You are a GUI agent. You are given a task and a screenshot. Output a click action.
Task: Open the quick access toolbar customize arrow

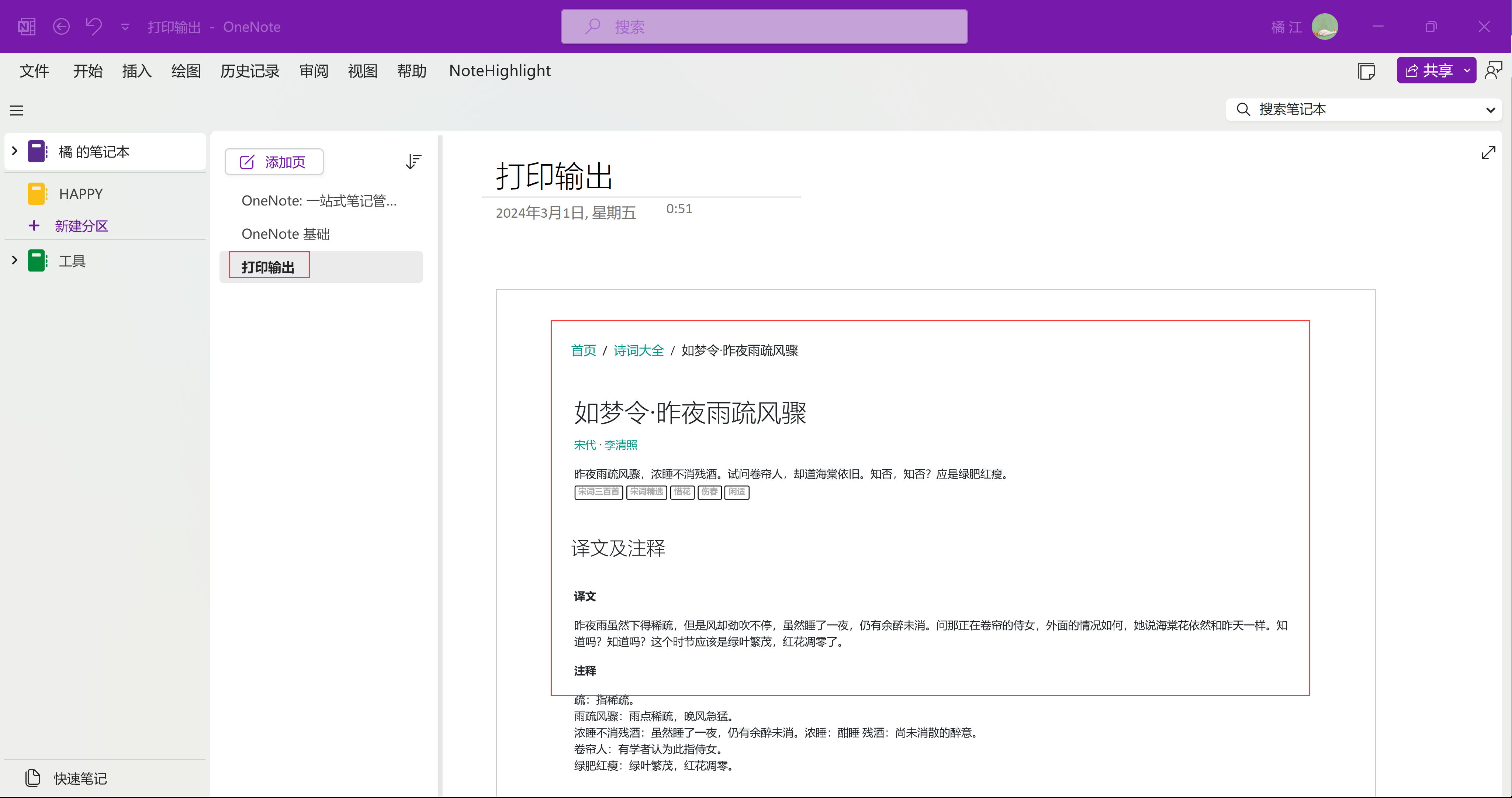[x=125, y=27]
